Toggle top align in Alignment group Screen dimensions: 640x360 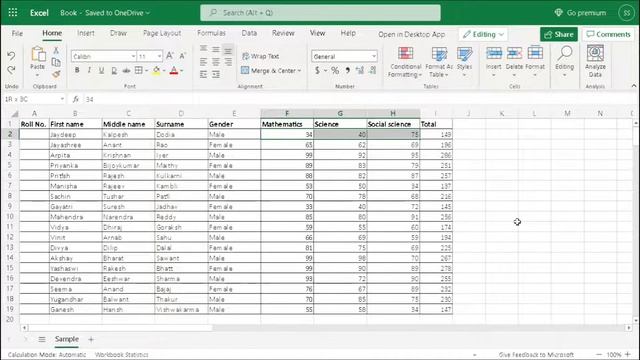pos(203,49)
